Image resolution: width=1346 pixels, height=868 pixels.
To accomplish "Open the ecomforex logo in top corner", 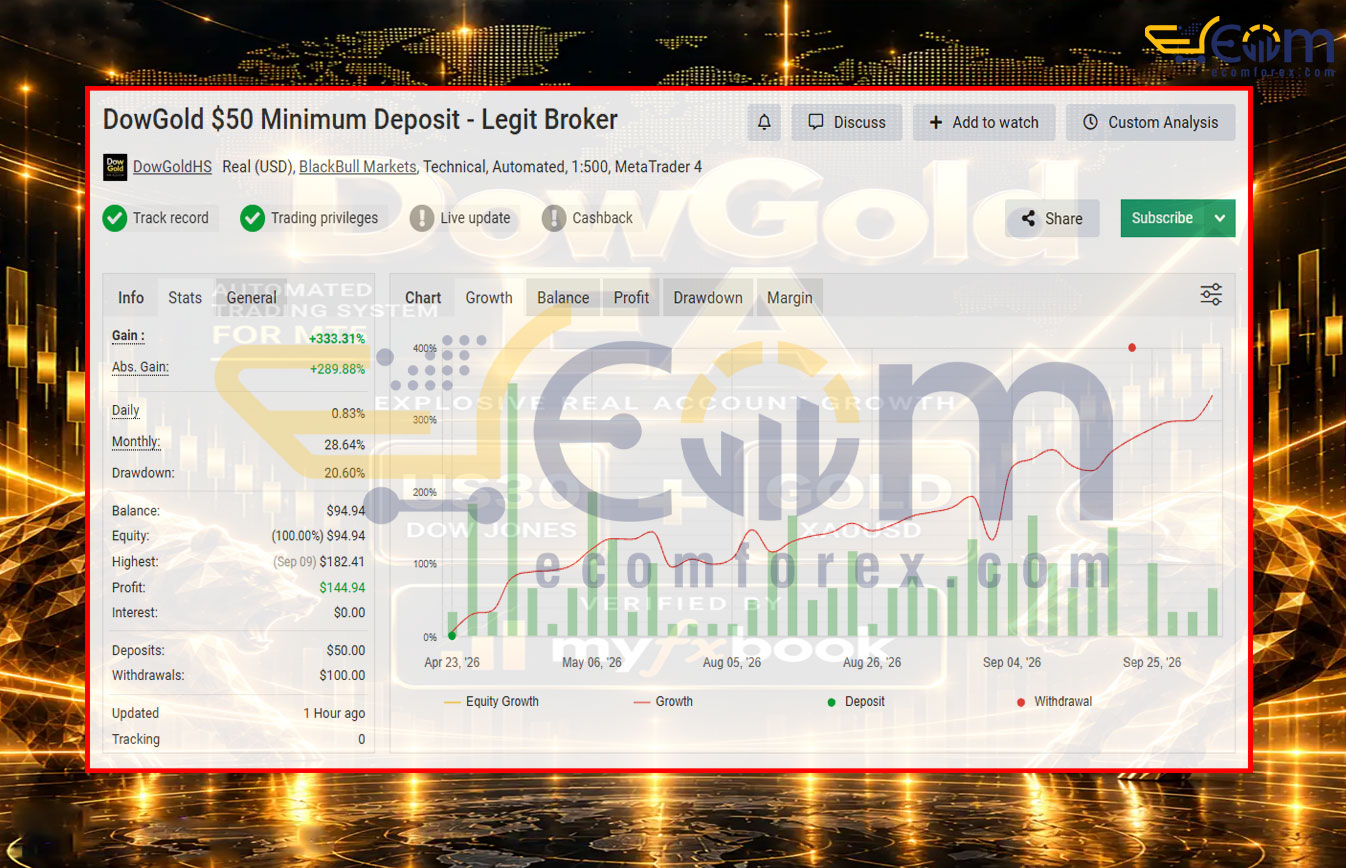I will point(1239,47).
